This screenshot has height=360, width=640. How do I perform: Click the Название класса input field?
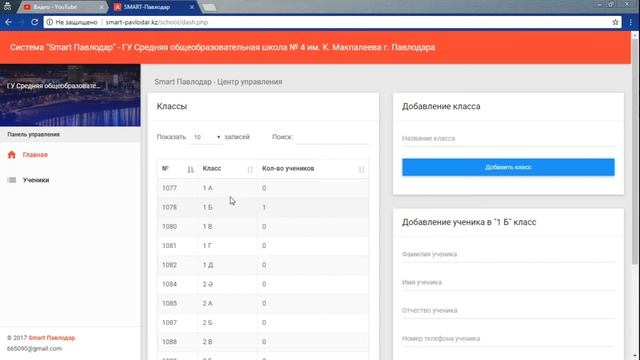[x=508, y=138]
